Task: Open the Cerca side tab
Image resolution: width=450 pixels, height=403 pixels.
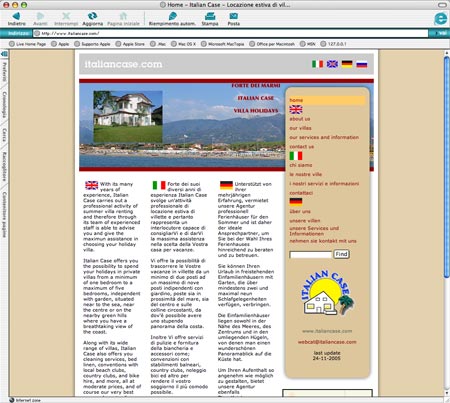Action: tap(4, 135)
